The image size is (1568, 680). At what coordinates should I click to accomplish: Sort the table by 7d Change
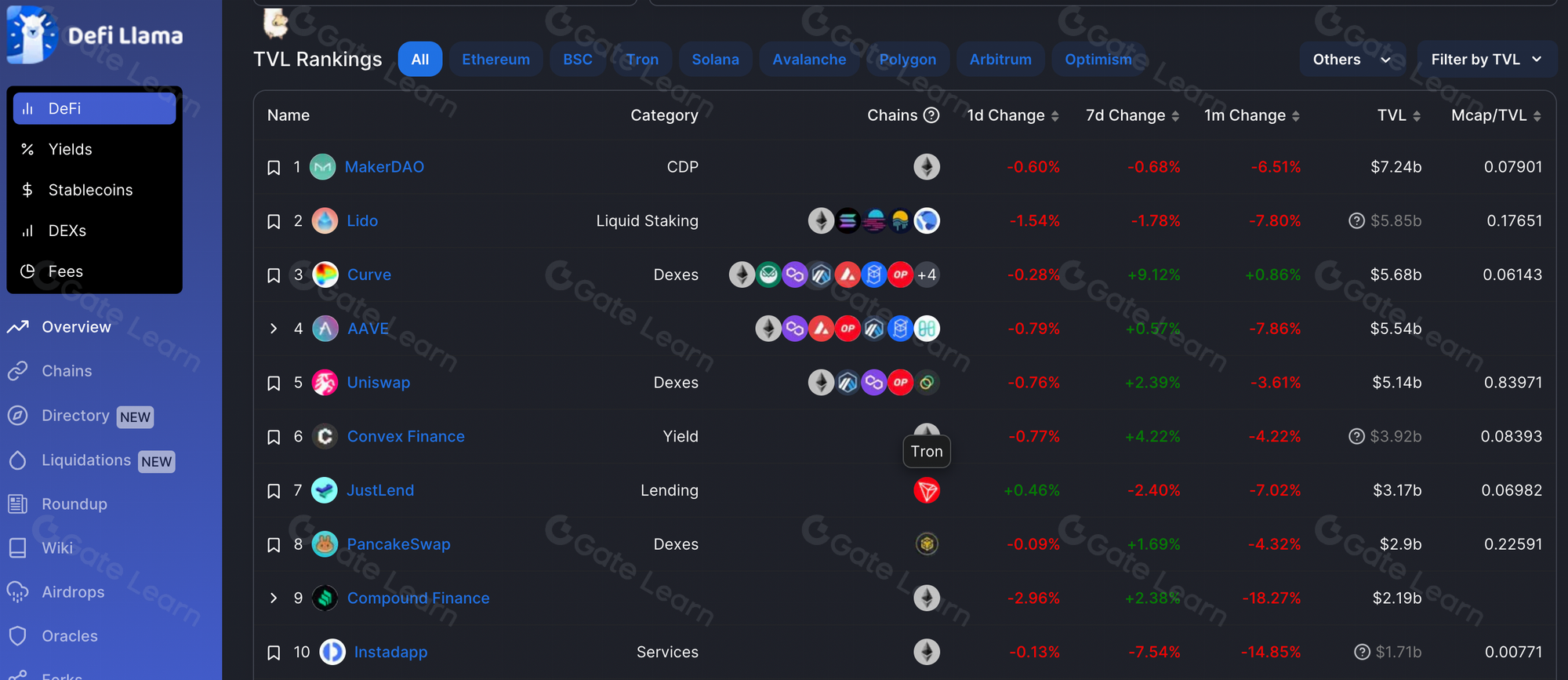[x=1132, y=115]
